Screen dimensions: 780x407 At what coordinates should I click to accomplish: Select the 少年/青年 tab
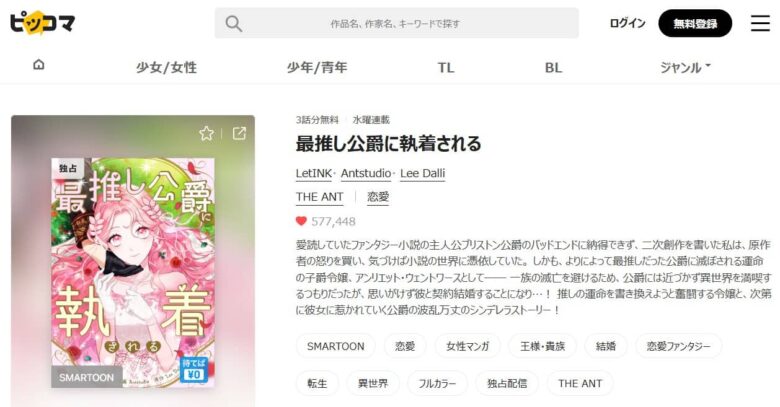(x=317, y=67)
